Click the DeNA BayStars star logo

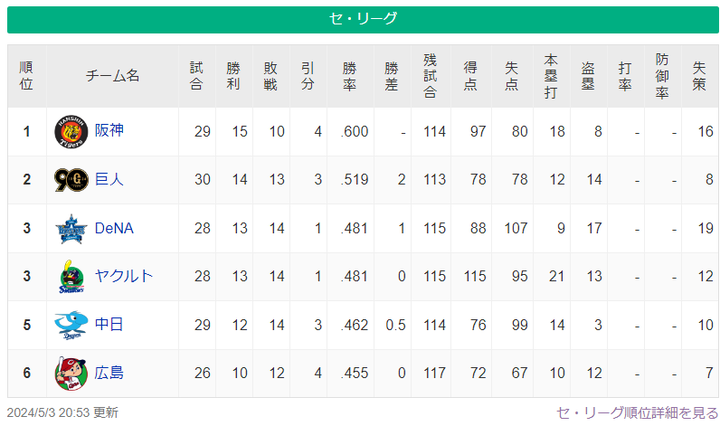[71, 229]
